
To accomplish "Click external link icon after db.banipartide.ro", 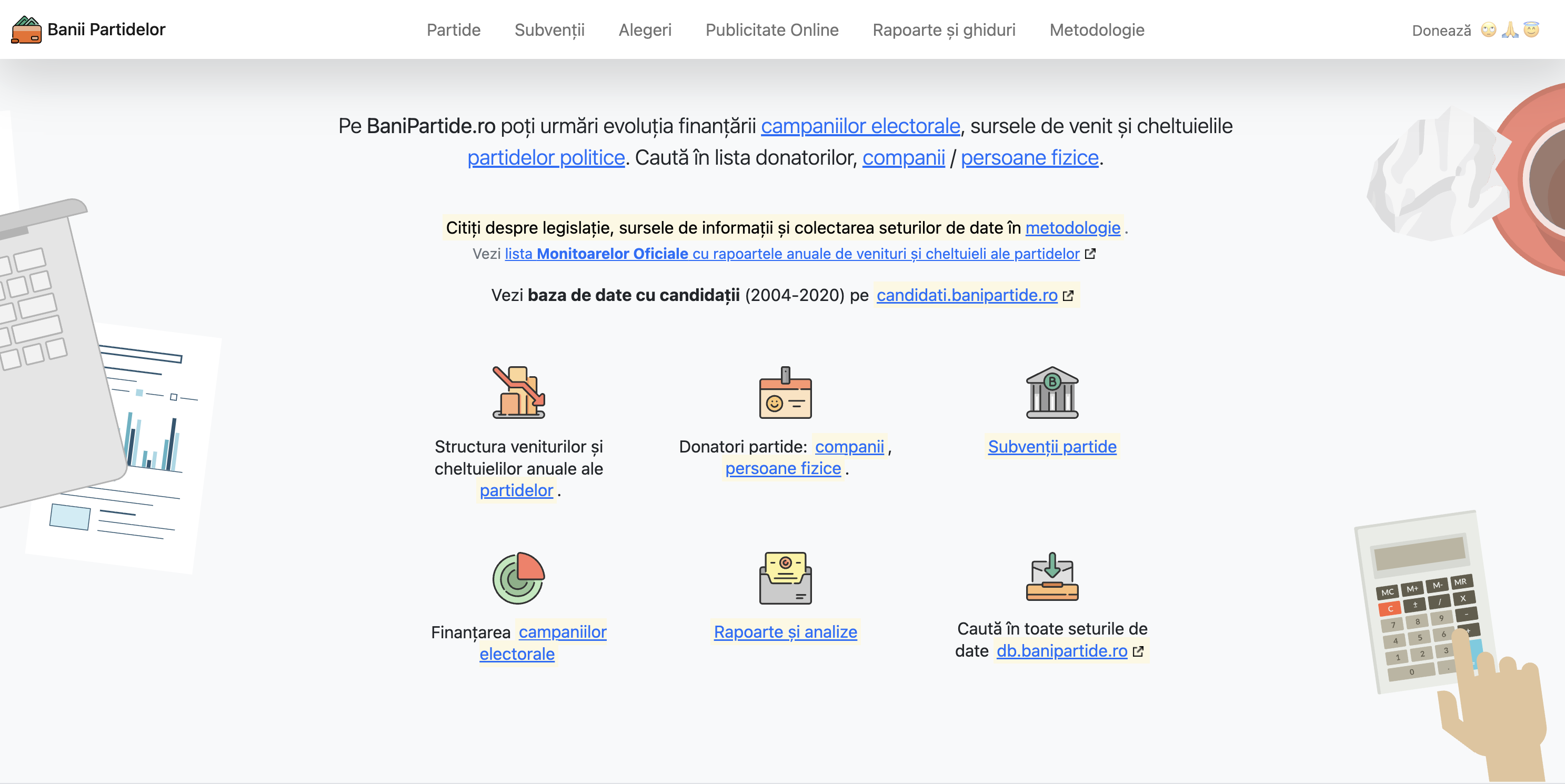I will (1138, 651).
